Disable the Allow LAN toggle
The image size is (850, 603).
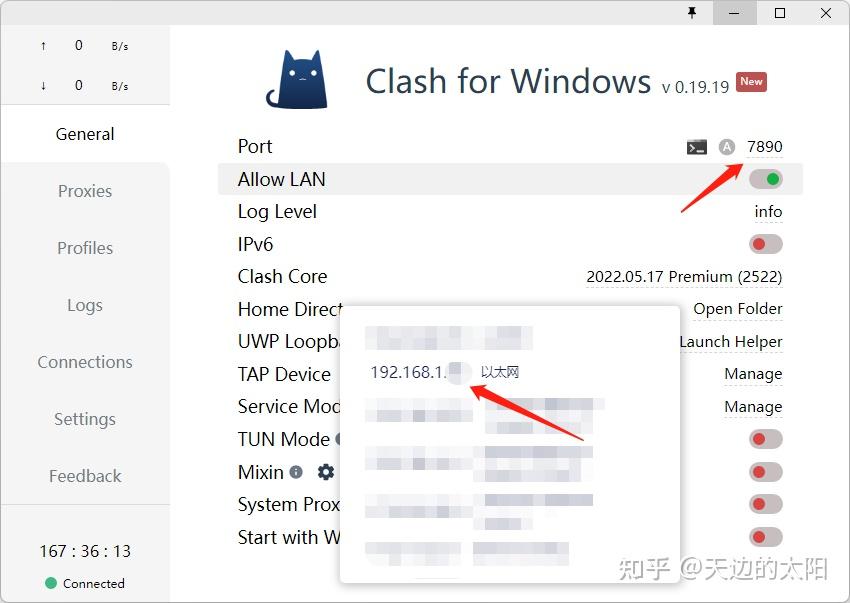coord(765,179)
